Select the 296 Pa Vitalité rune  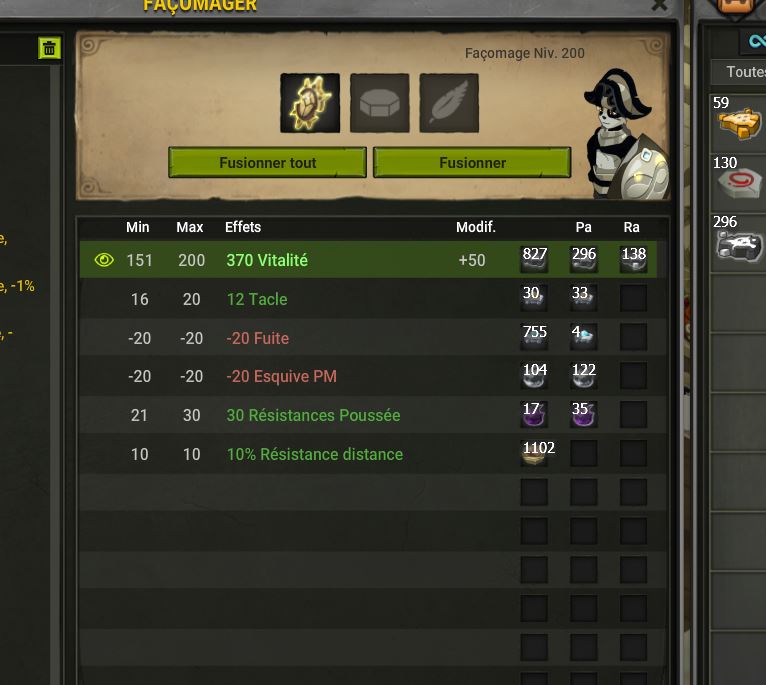point(583,259)
